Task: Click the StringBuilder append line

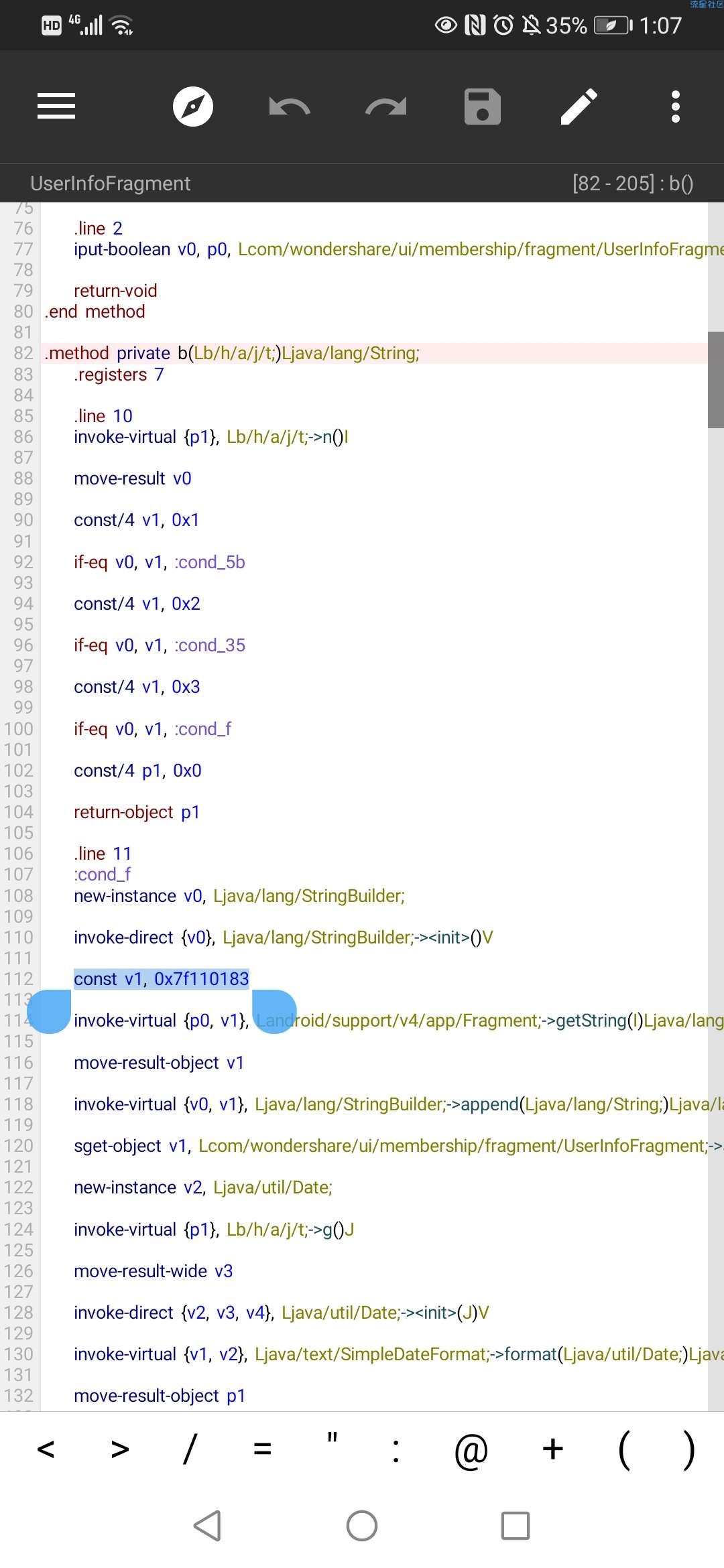Action: pyautogui.click(x=398, y=1104)
